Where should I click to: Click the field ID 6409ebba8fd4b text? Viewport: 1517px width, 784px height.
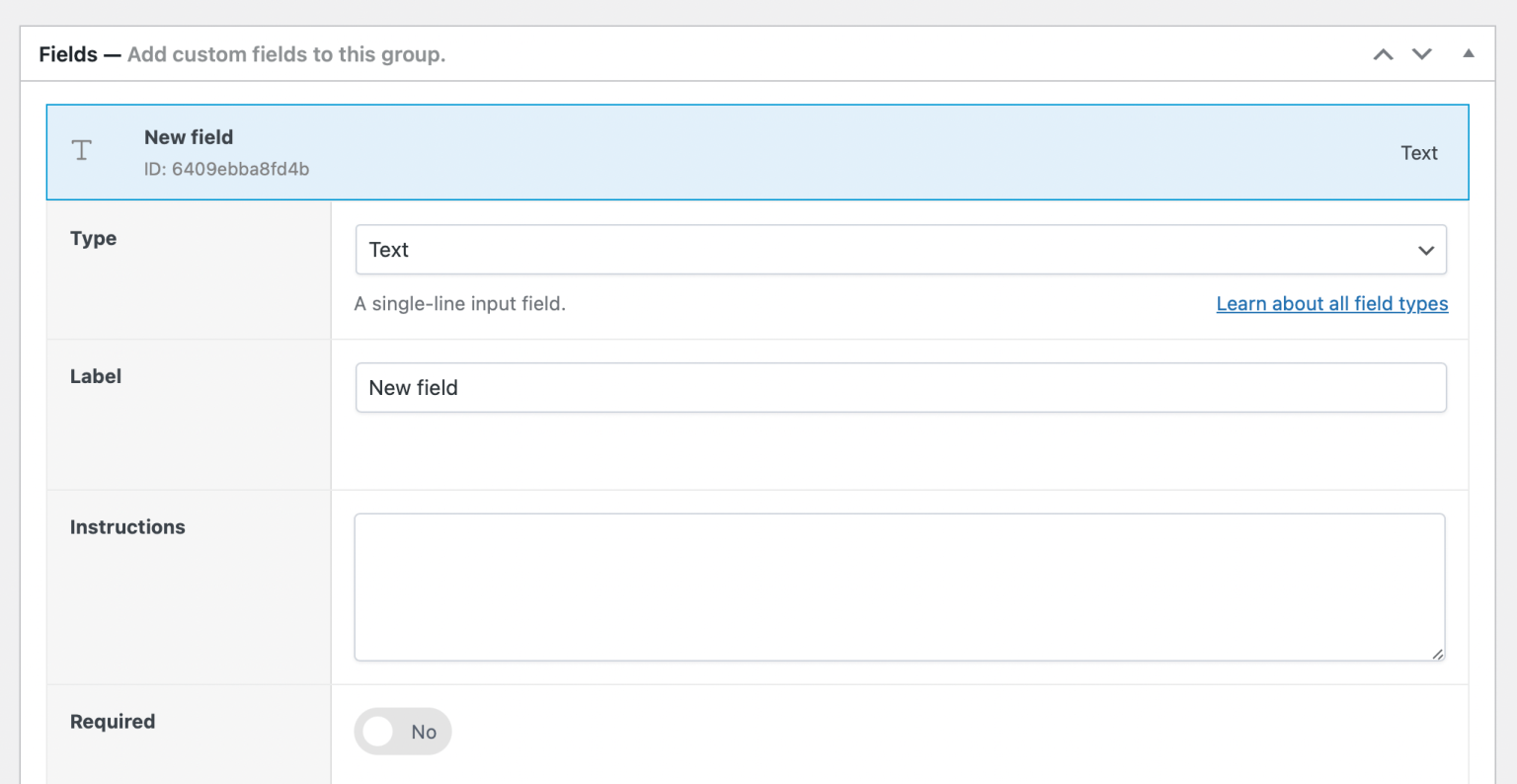(227, 169)
